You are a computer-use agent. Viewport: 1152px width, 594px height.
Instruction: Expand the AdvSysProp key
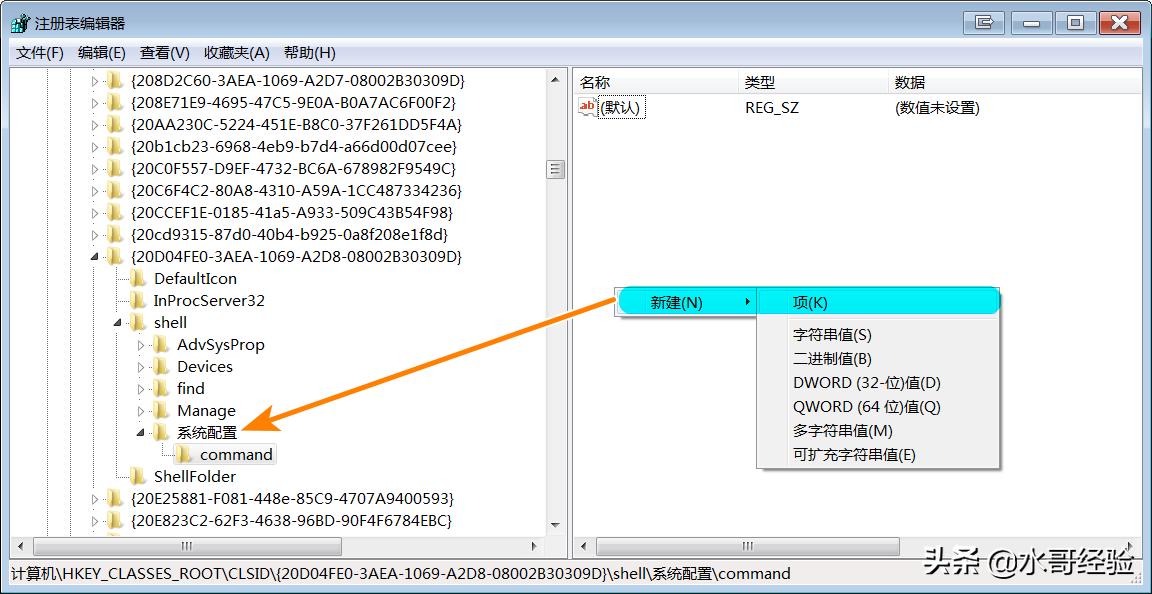click(x=143, y=344)
